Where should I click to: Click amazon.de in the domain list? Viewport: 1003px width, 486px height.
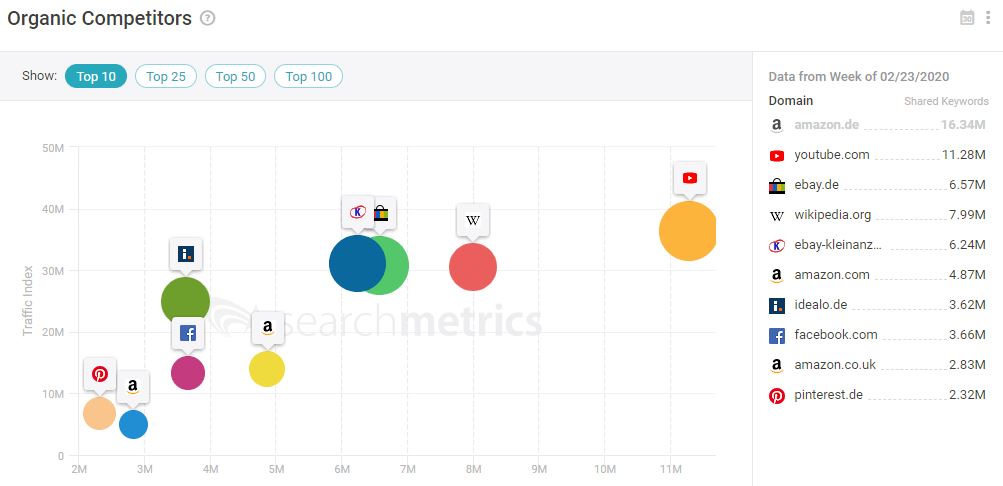click(x=826, y=125)
